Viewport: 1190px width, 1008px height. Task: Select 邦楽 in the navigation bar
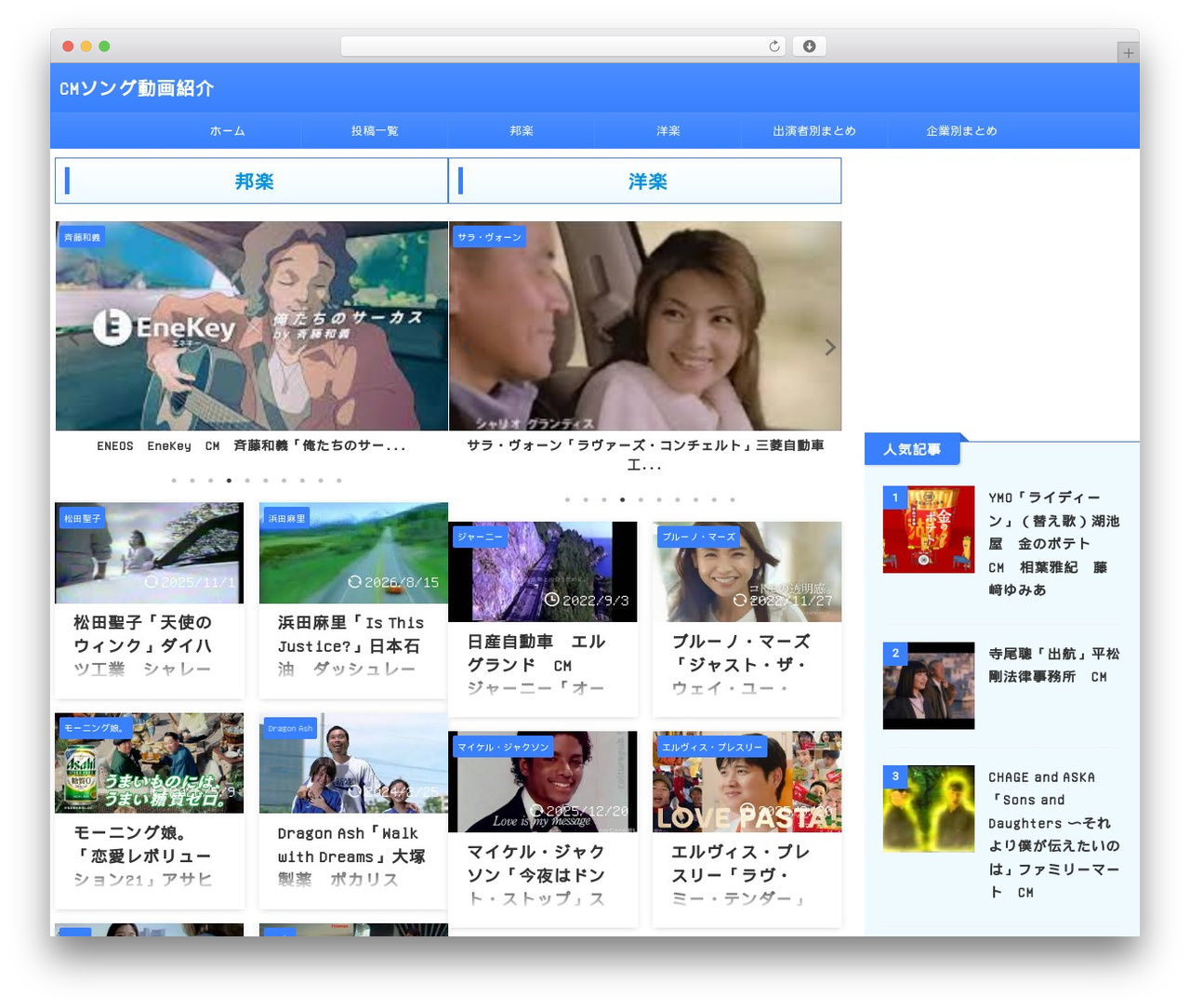[522, 131]
